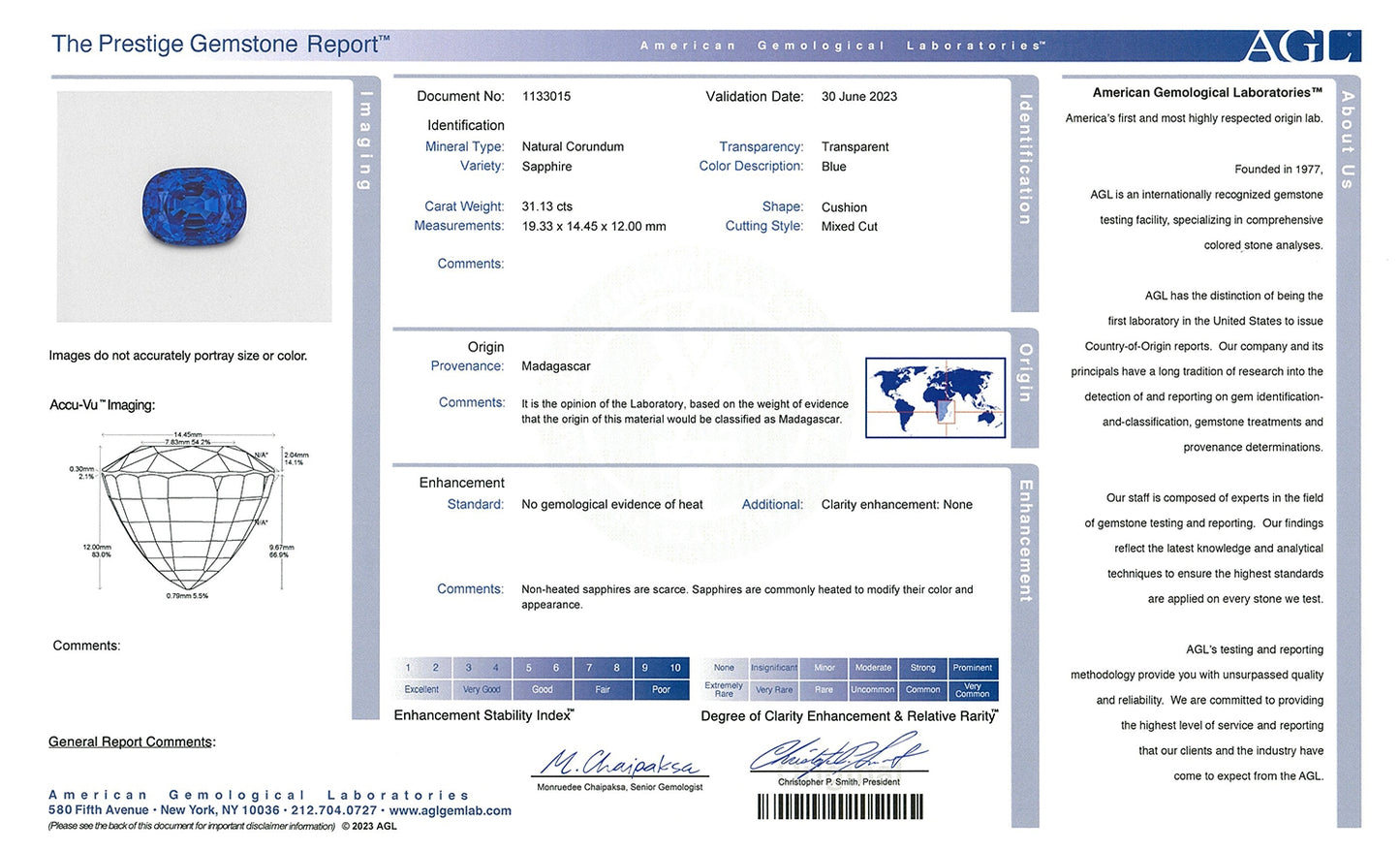Click the M. Chaipaksa signature

click(619, 763)
